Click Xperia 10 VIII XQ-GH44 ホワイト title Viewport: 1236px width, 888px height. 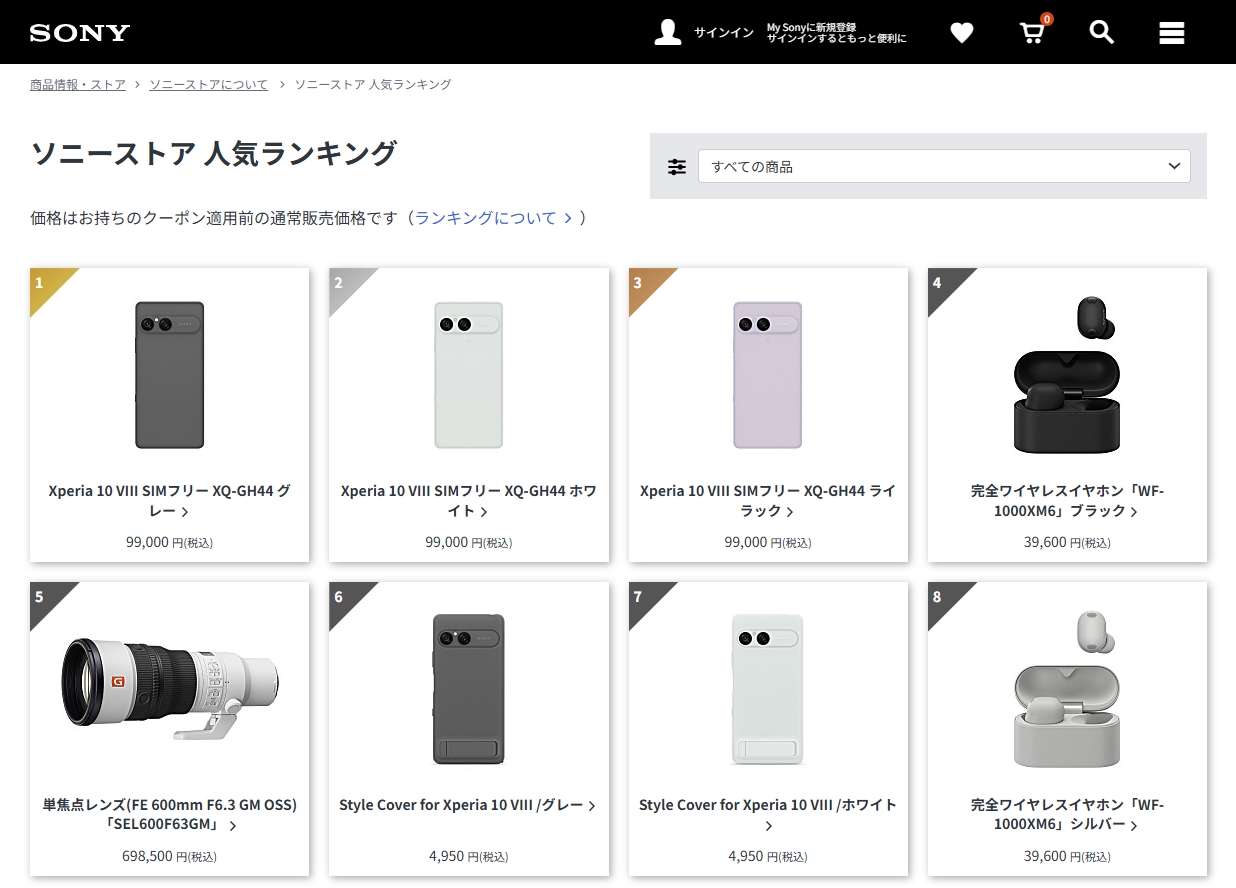(x=468, y=501)
